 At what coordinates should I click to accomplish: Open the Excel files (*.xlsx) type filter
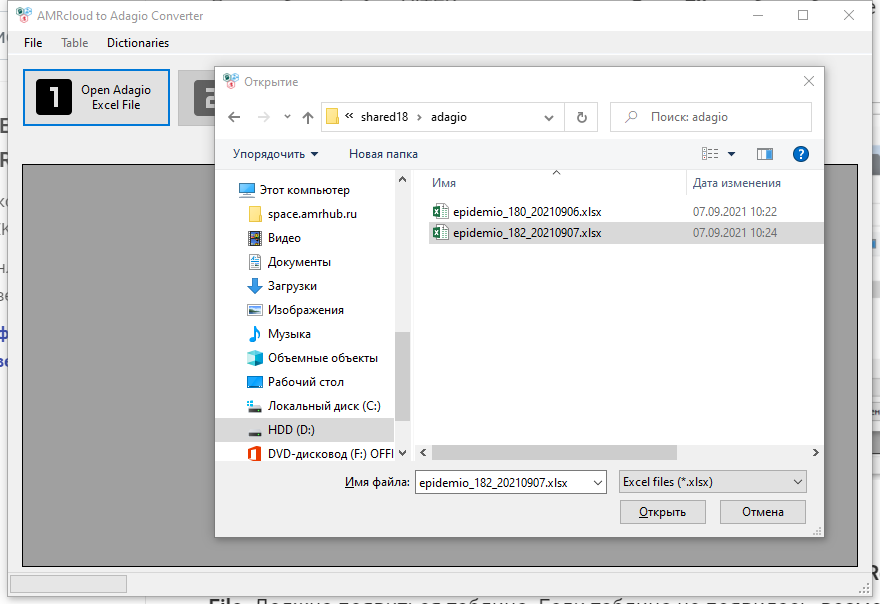pyautogui.click(x=713, y=482)
